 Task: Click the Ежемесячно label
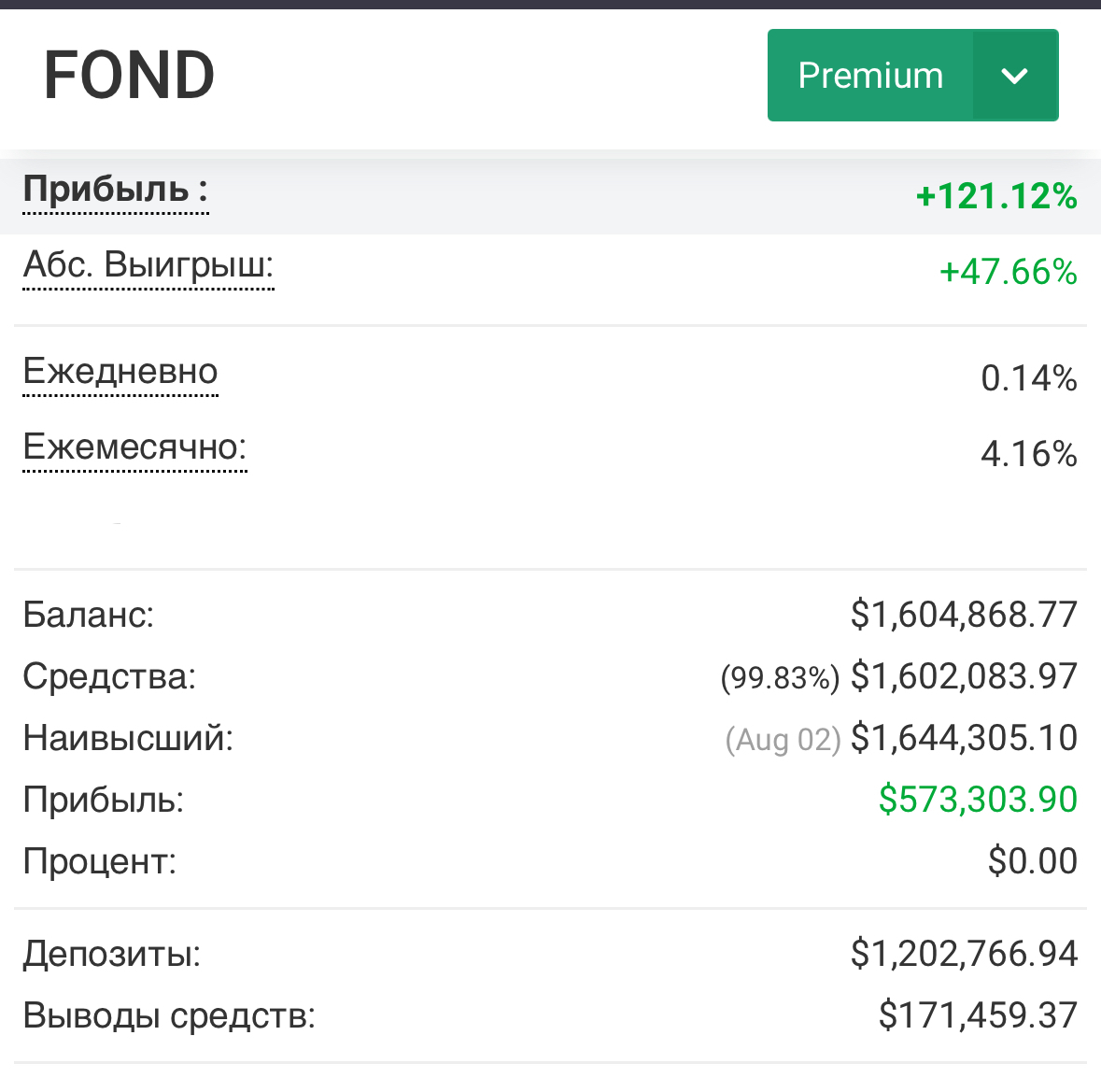(134, 447)
